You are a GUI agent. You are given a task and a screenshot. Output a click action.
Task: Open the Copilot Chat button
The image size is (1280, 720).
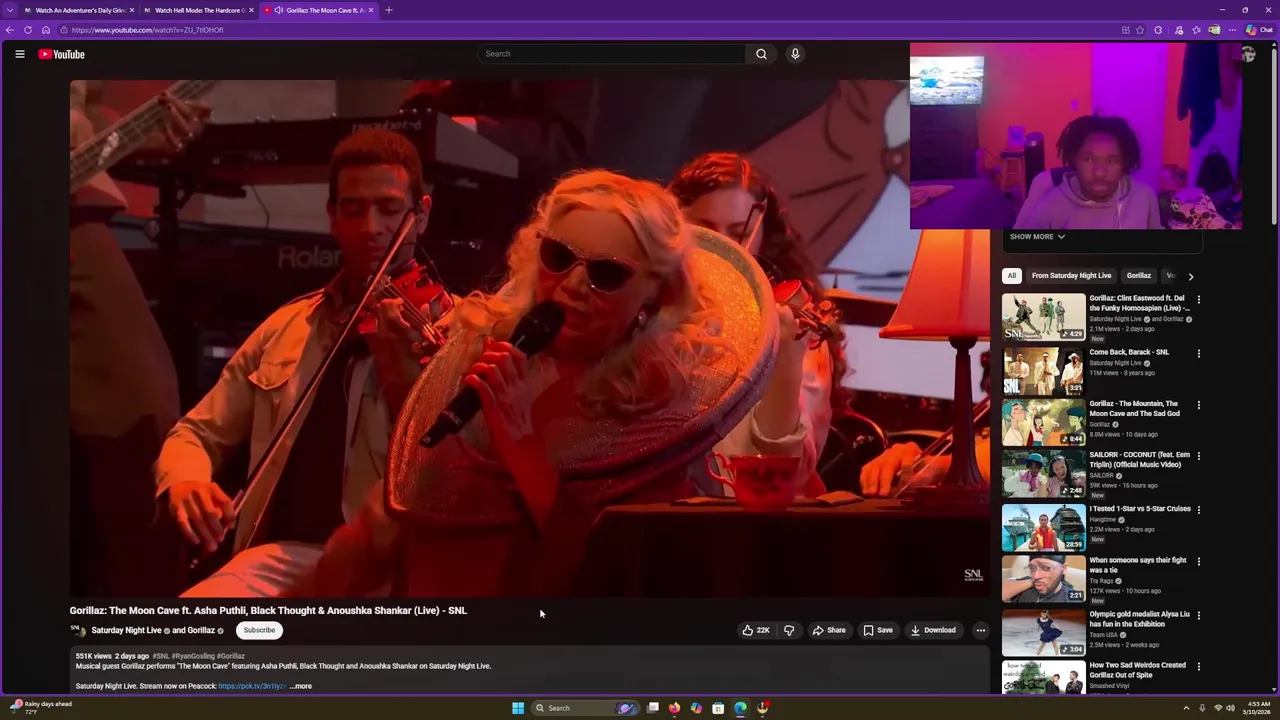[1259, 30]
